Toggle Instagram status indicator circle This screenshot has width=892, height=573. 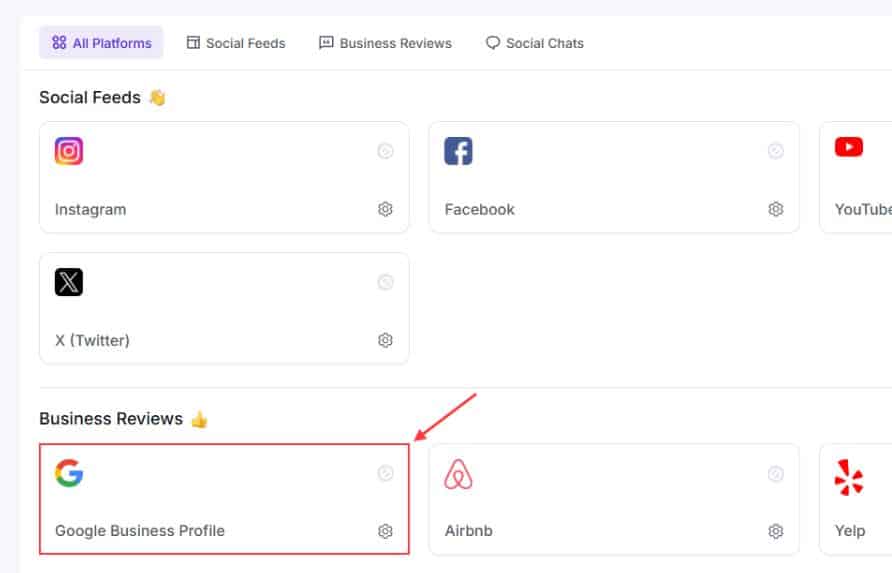point(385,151)
